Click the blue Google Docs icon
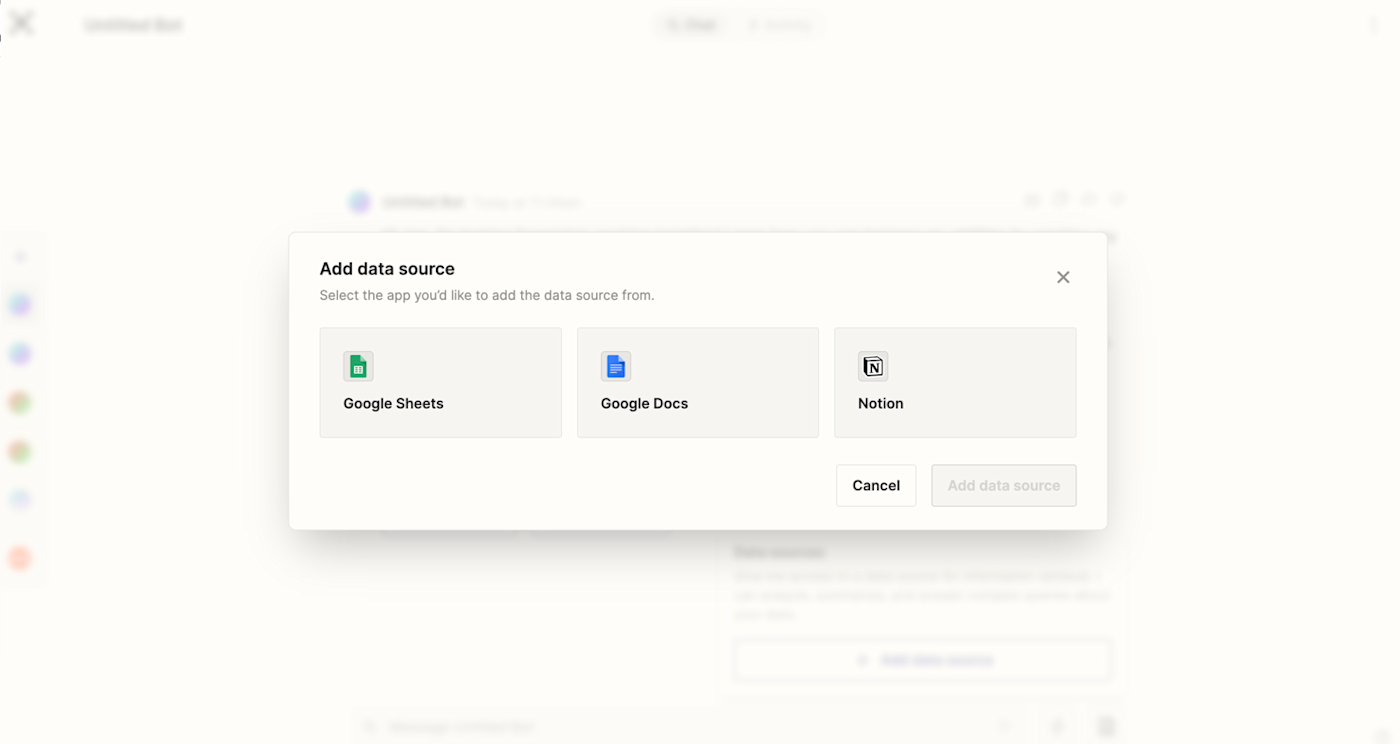Screen dimensions: 1400x744 pos(616,366)
